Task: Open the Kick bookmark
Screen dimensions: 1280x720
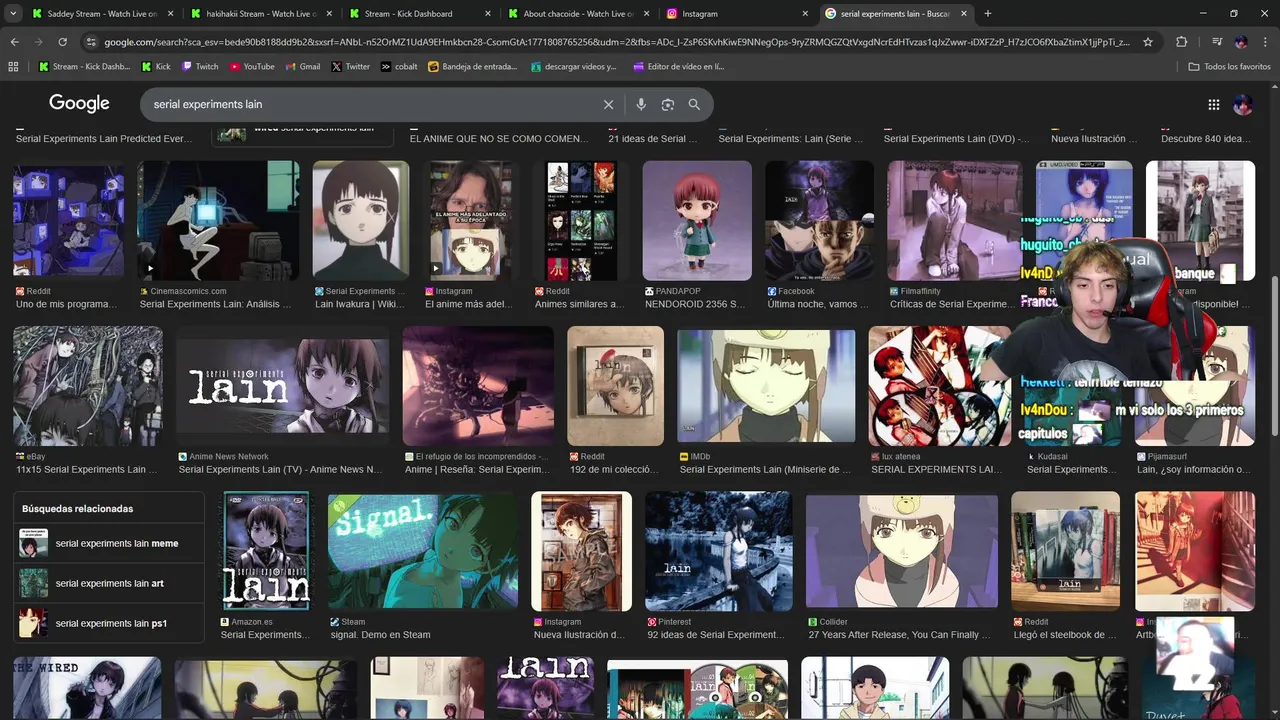Action: 156,66
